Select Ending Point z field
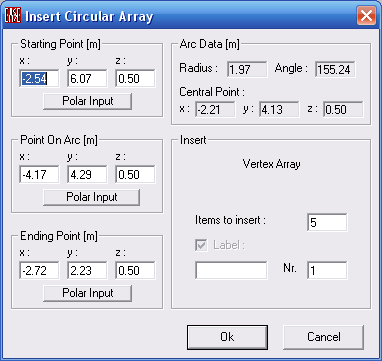This screenshot has width=382, height=361. coord(135,270)
